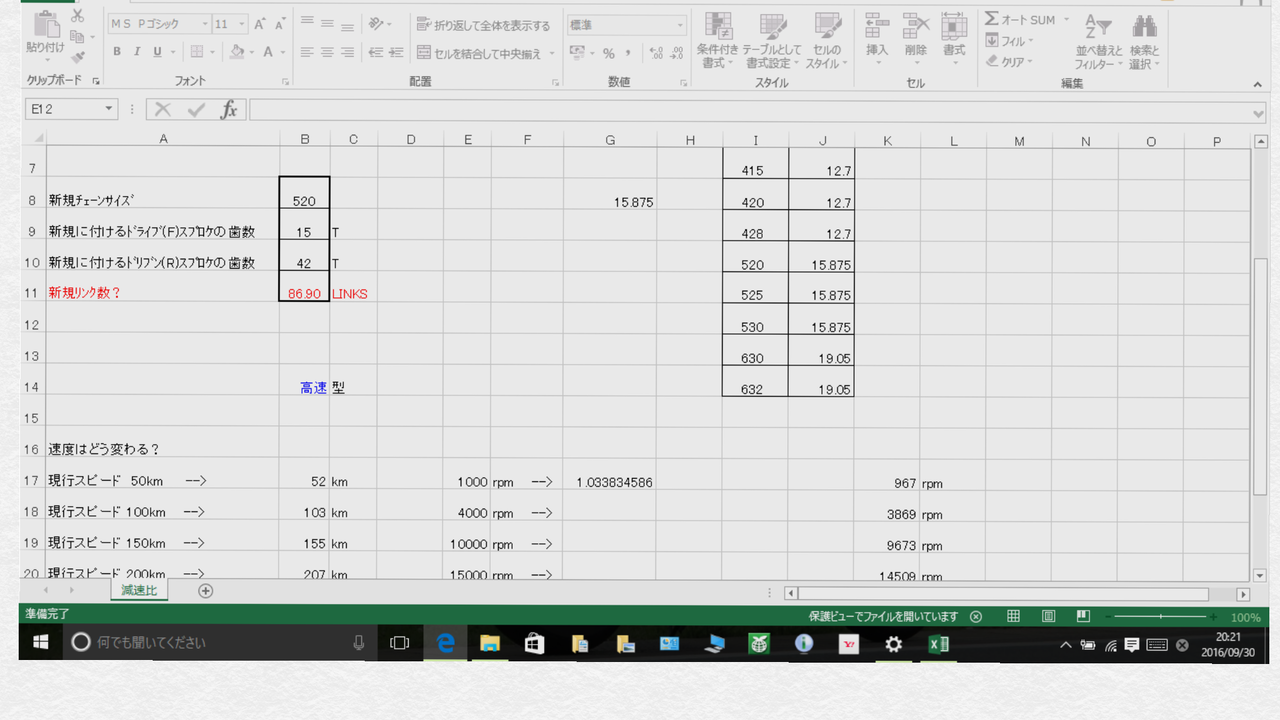Toggle Center alignment for the cell
The image size is (1280, 720).
328,53
